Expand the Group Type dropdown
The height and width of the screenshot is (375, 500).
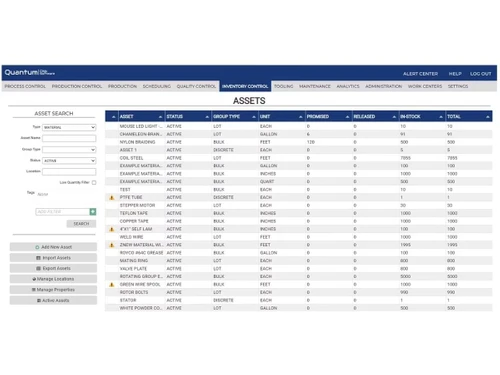[69, 150]
